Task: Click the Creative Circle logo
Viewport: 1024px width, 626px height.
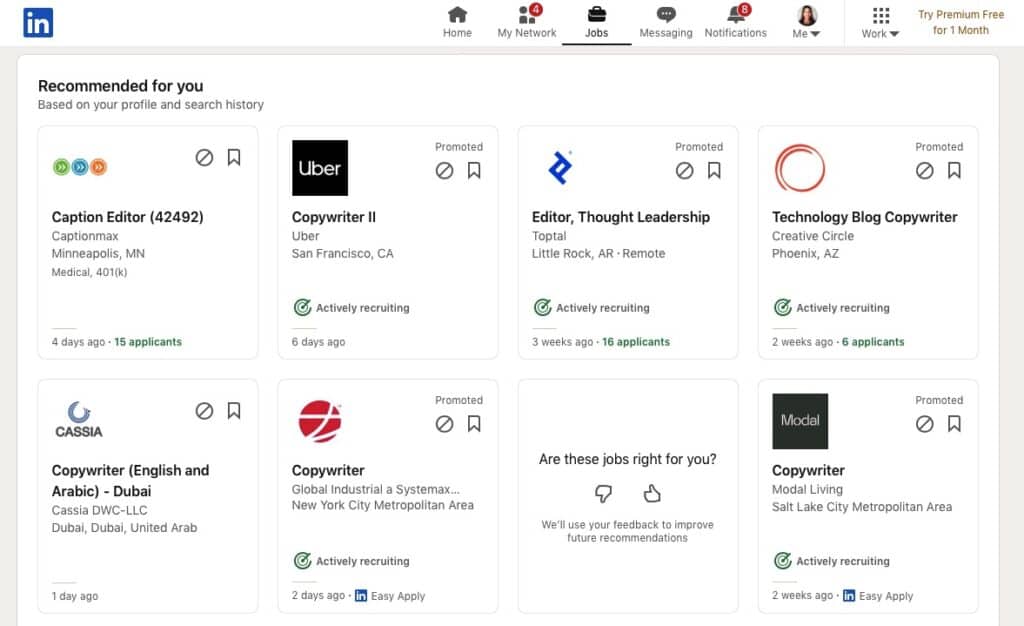Action: pos(800,168)
